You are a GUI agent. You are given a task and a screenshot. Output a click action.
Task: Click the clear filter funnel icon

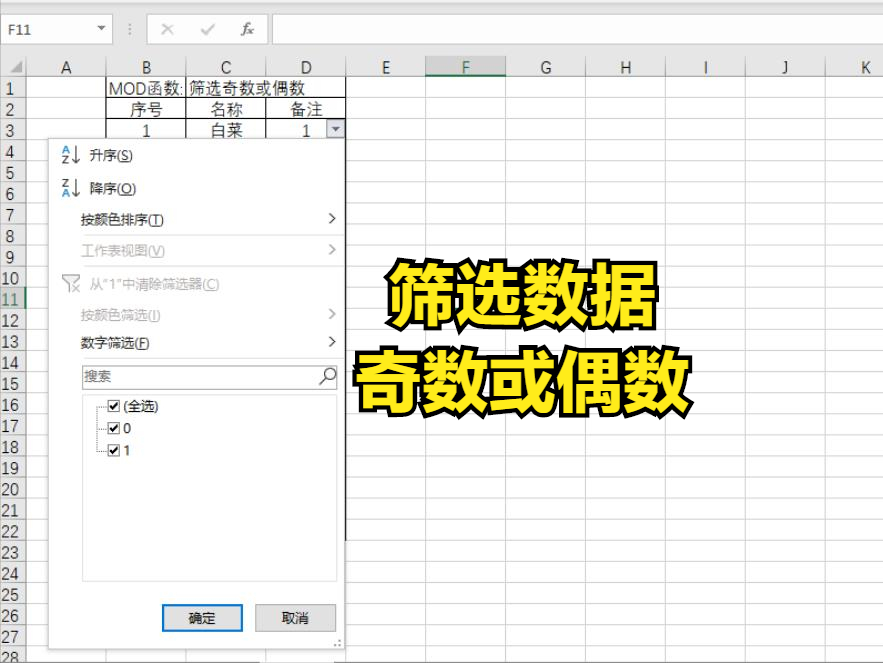71,283
